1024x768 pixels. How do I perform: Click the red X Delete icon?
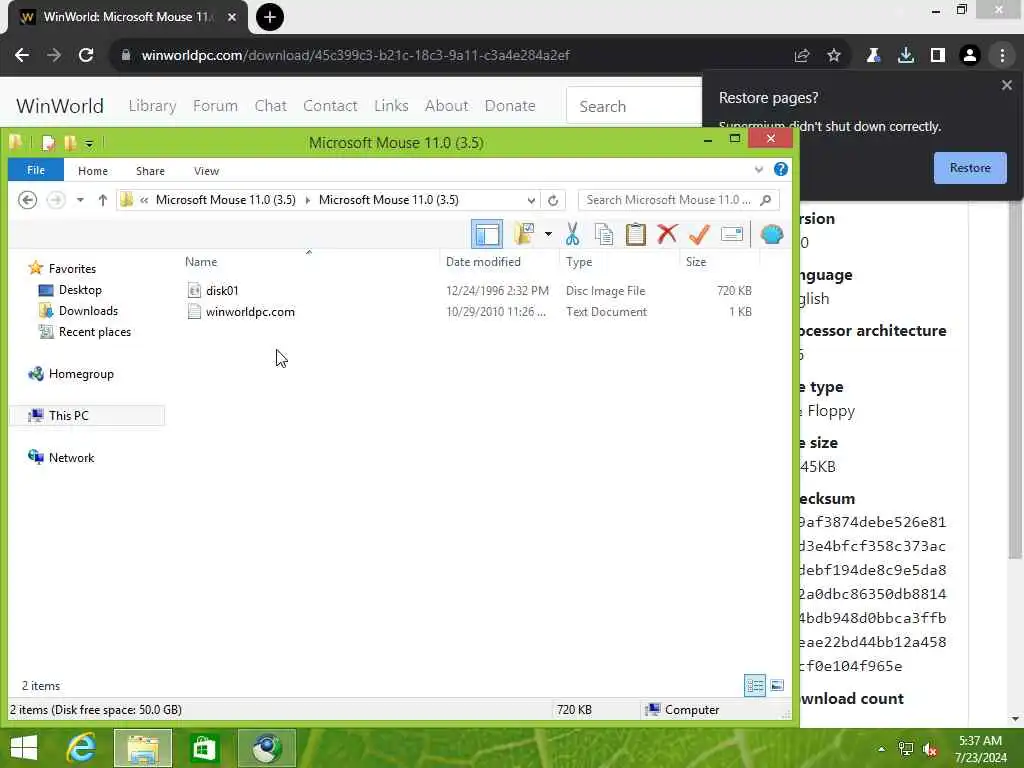coord(667,234)
